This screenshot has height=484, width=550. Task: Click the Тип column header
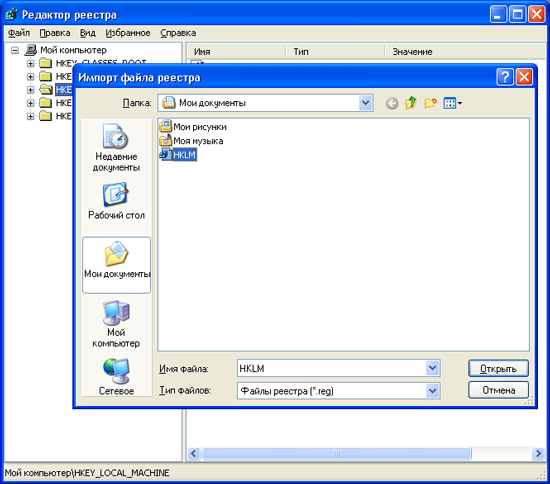tap(336, 52)
